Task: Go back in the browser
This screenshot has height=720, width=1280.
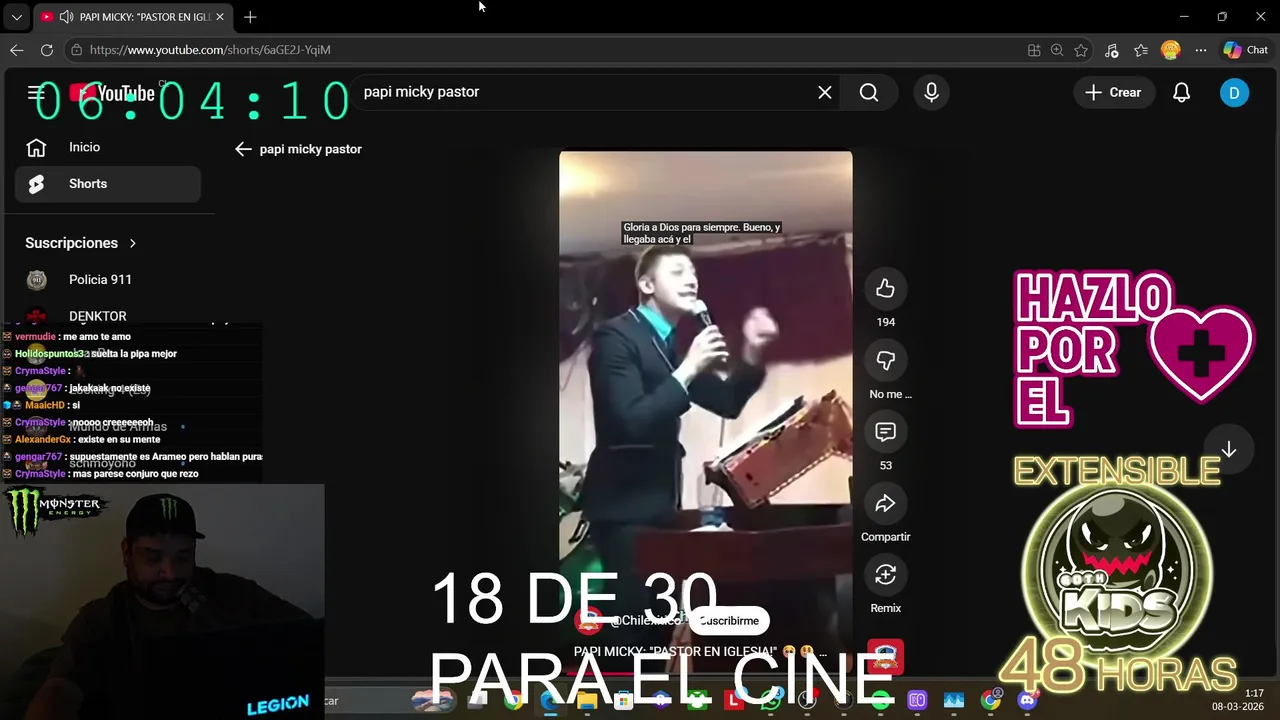Action: coord(17,50)
